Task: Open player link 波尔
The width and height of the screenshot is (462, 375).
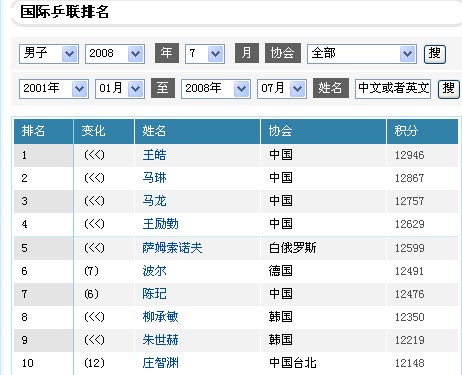Action: coord(154,271)
